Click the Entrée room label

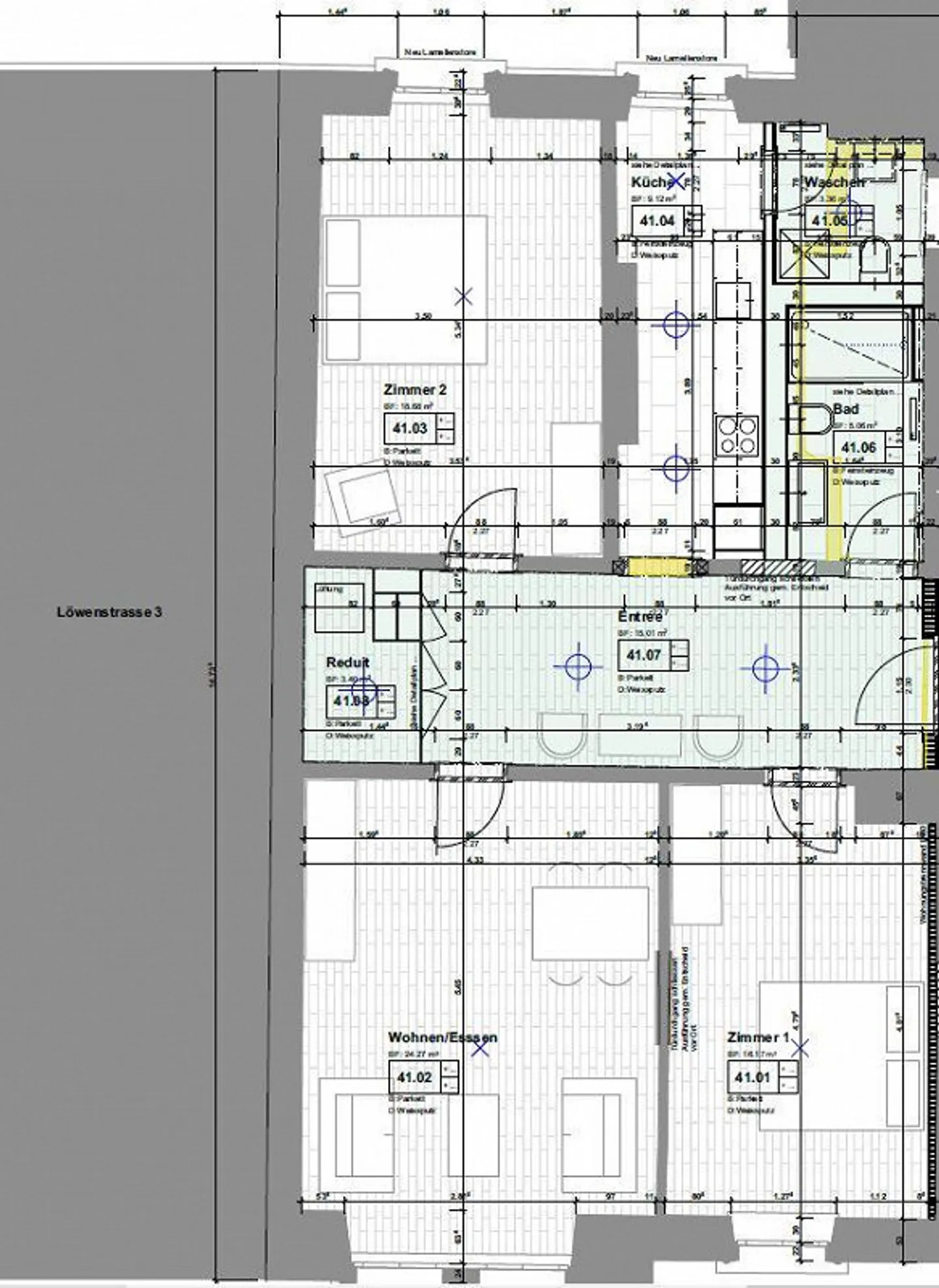coord(640,616)
